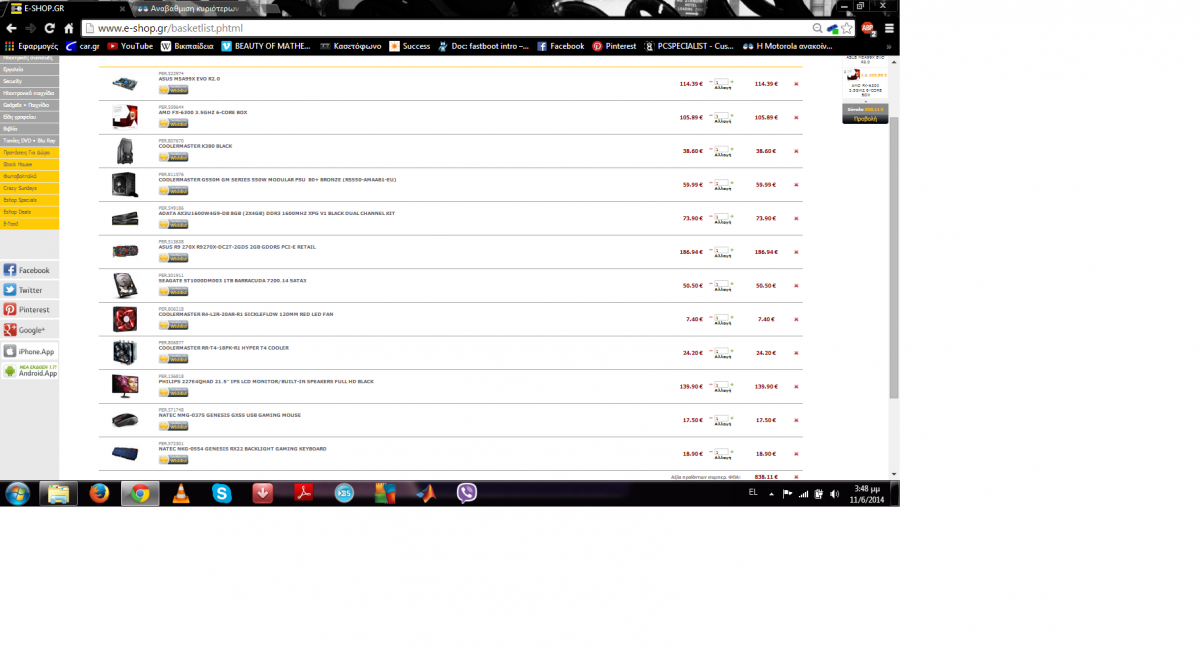Open the YouTube bookmark
Viewport: 1200px width, 649px height.
click(130, 46)
